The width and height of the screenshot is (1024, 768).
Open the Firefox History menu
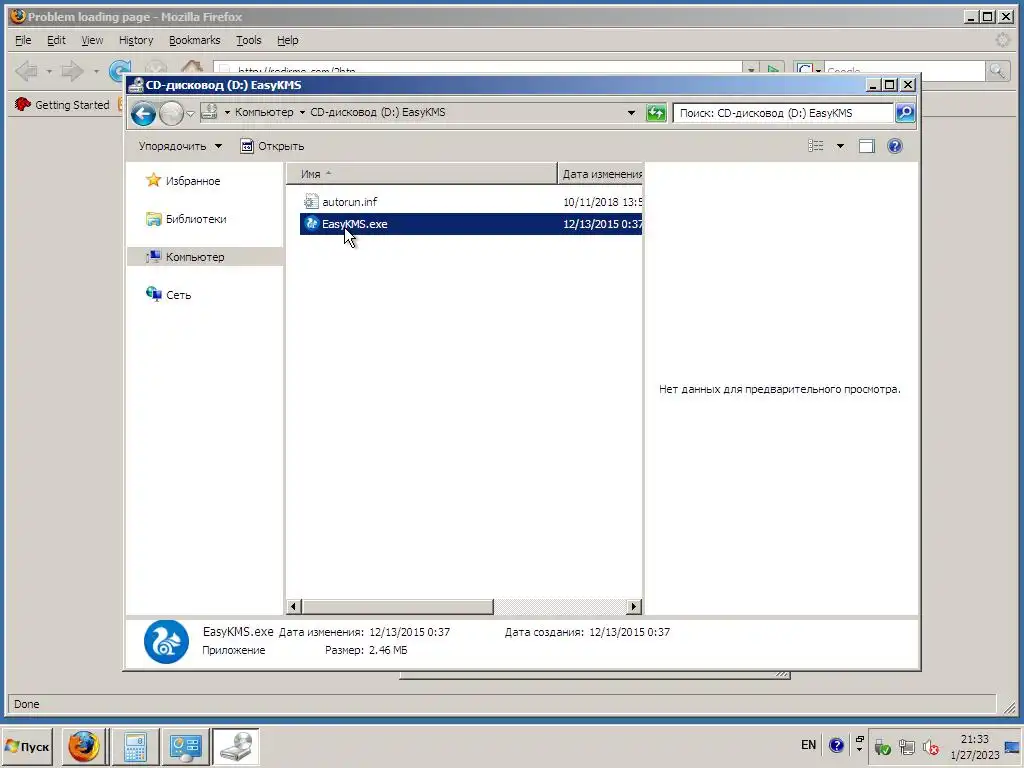click(136, 40)
